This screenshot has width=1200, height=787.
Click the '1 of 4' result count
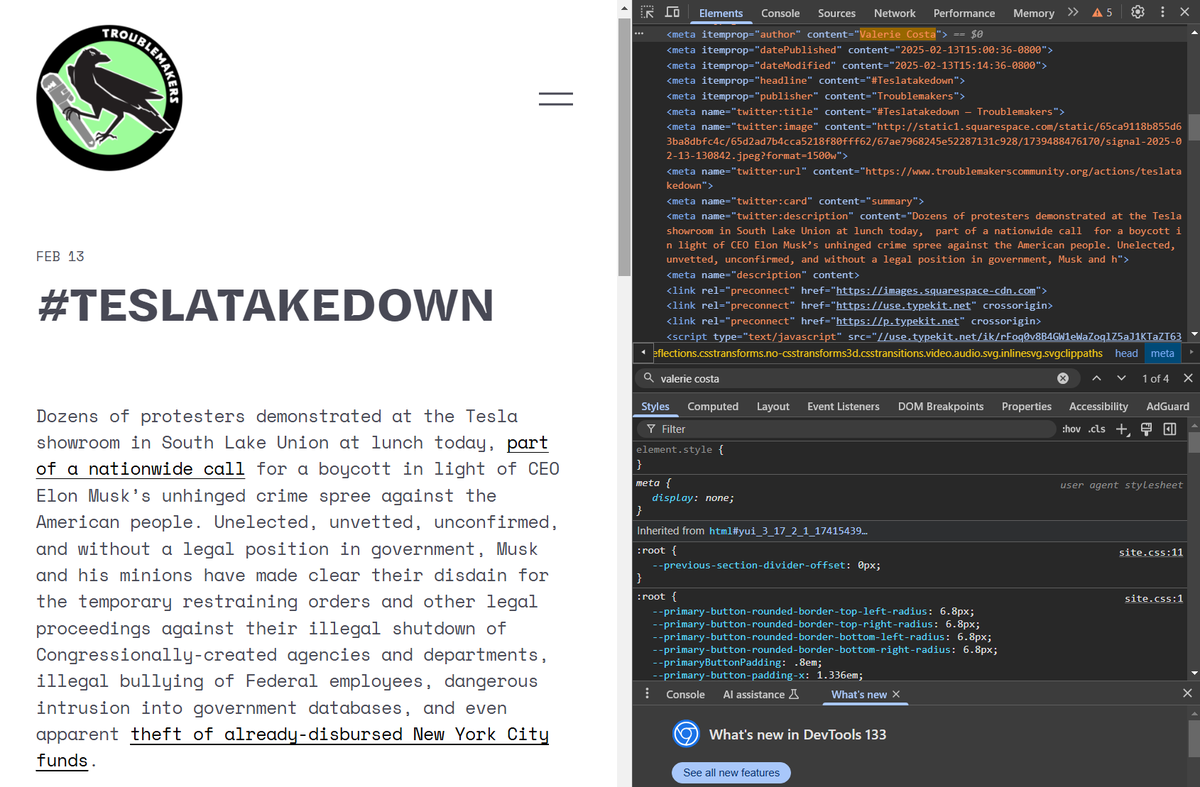(x=1155, y=378)
